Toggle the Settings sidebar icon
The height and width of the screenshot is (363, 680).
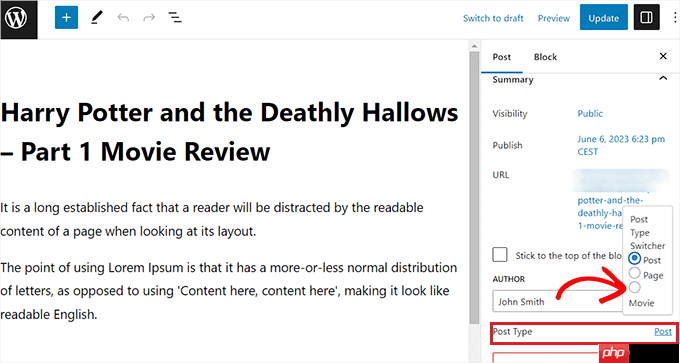tap(646, 17)
